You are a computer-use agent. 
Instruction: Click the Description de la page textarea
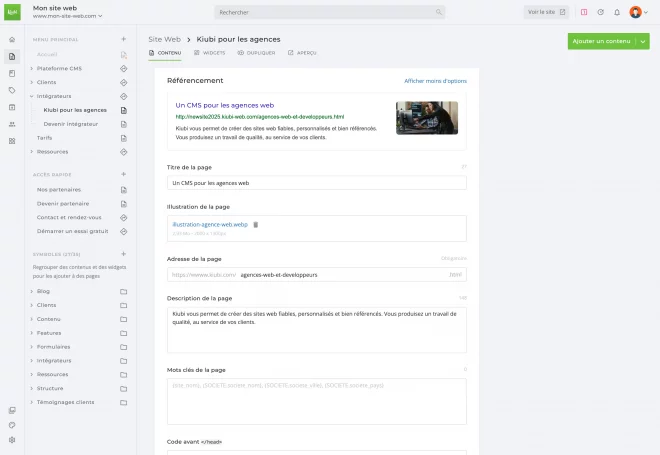point(317,330)
